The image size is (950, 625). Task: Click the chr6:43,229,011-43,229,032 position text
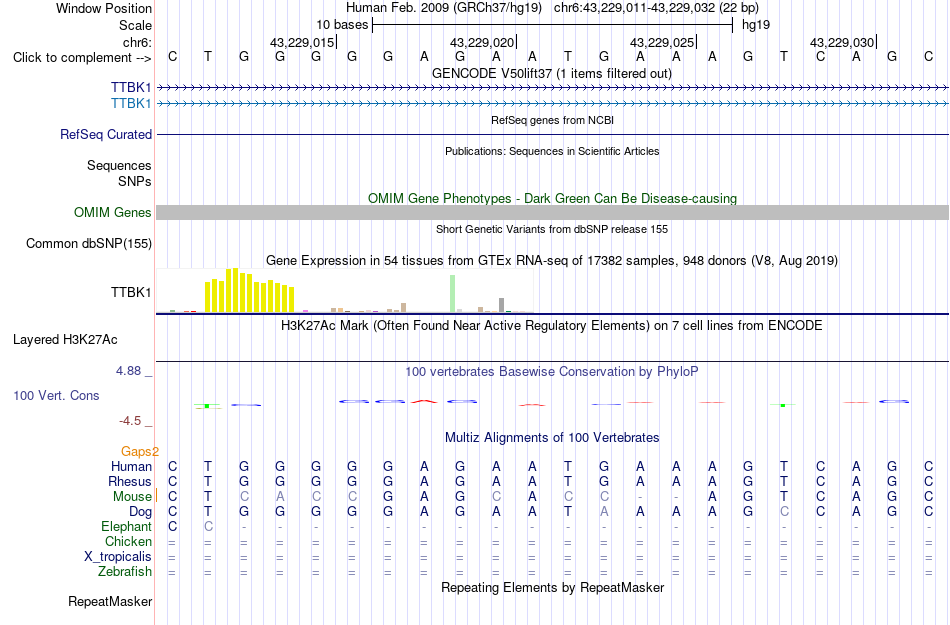tap(656, 8)
